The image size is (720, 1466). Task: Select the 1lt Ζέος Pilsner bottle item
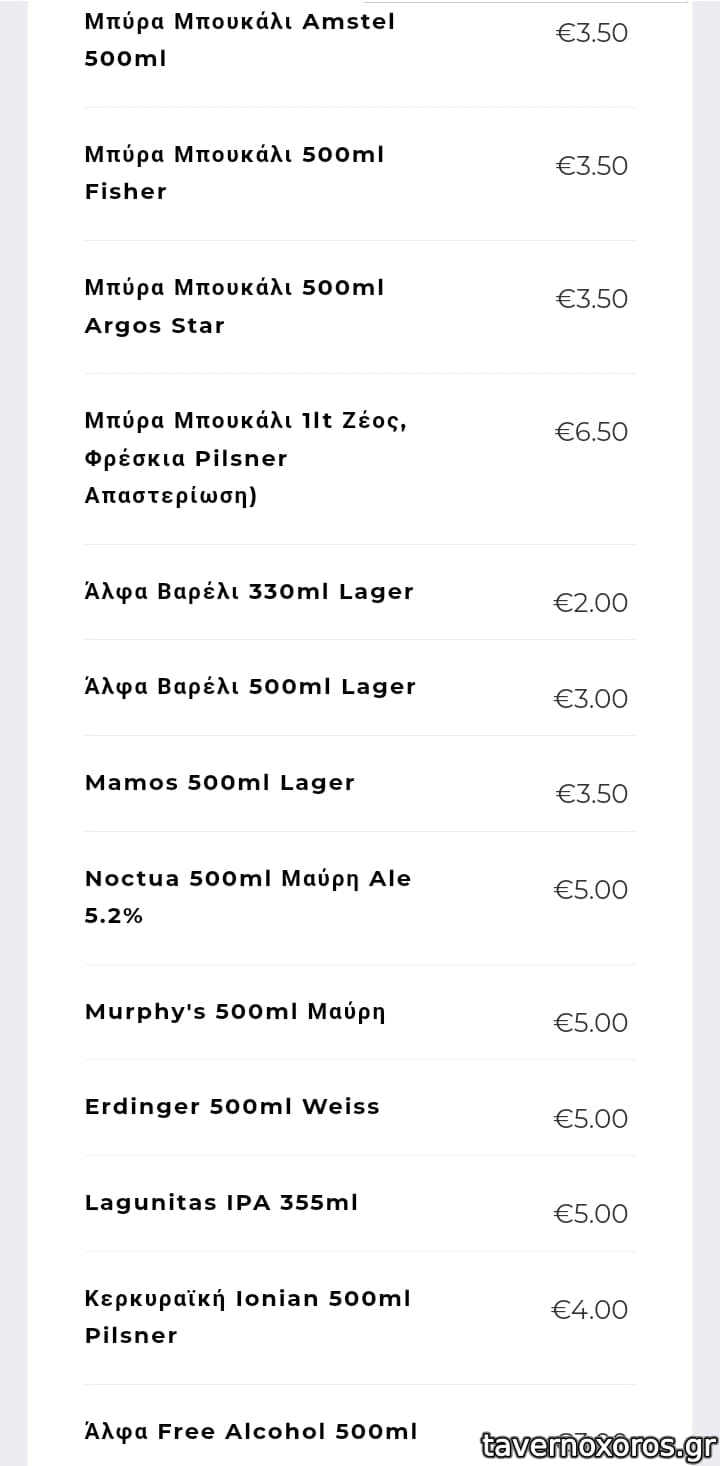point(246,458)
